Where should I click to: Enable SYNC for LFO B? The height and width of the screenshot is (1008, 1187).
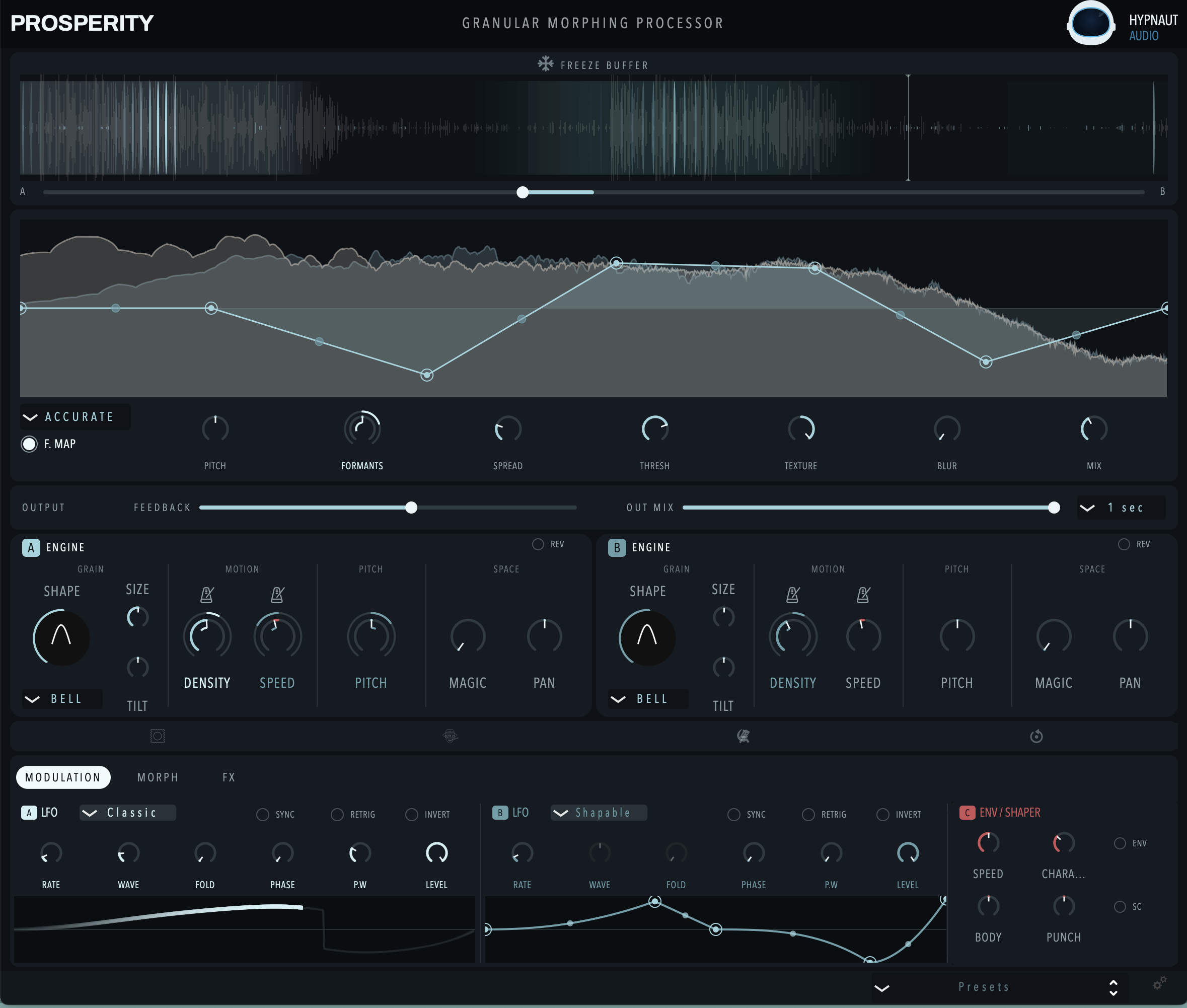pyautogui.click(x=733, y=814)
